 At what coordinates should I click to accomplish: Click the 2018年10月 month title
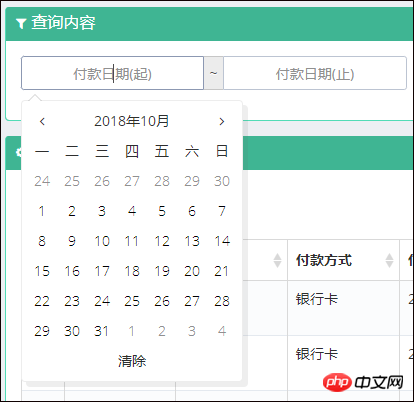tap(132, 121)
